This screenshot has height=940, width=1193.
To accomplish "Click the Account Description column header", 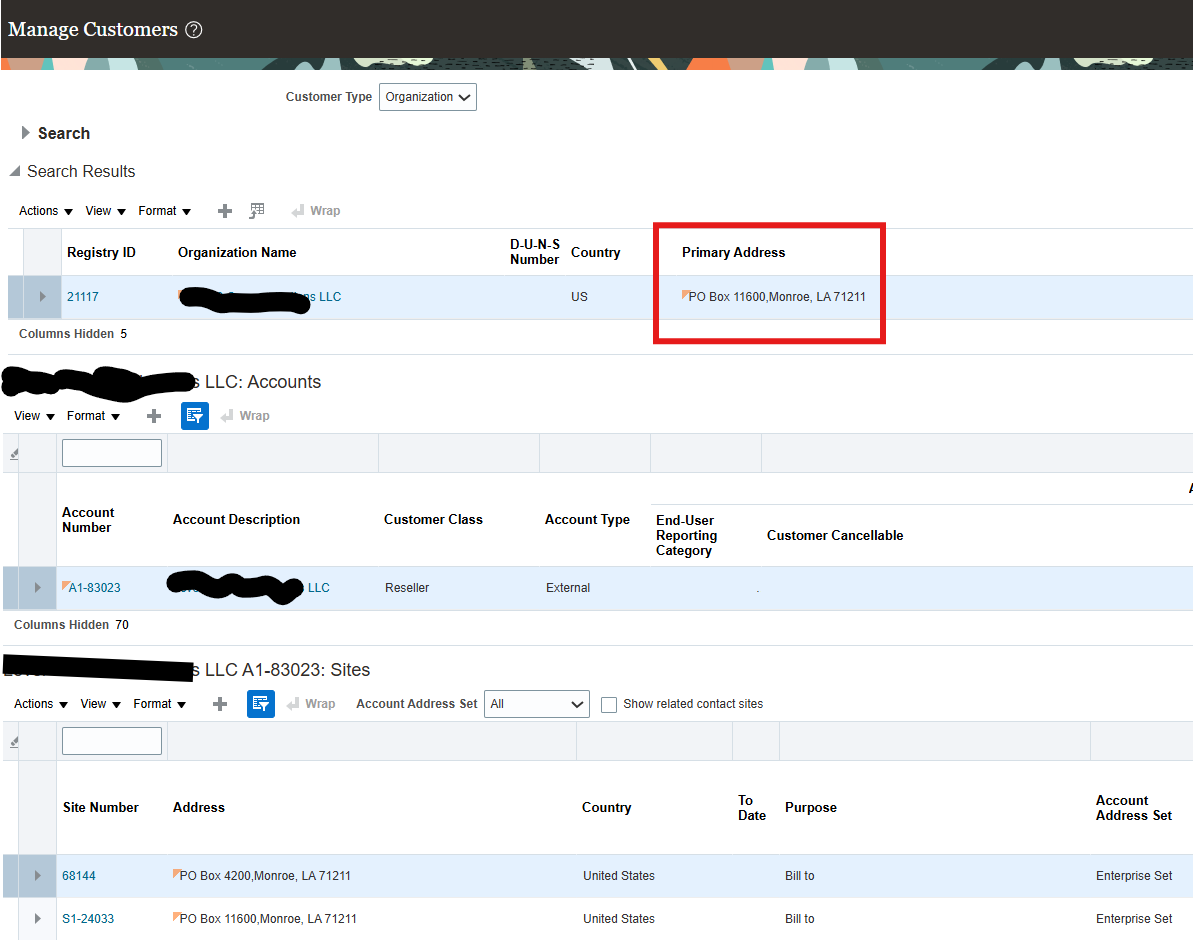I will pos(236,520).
